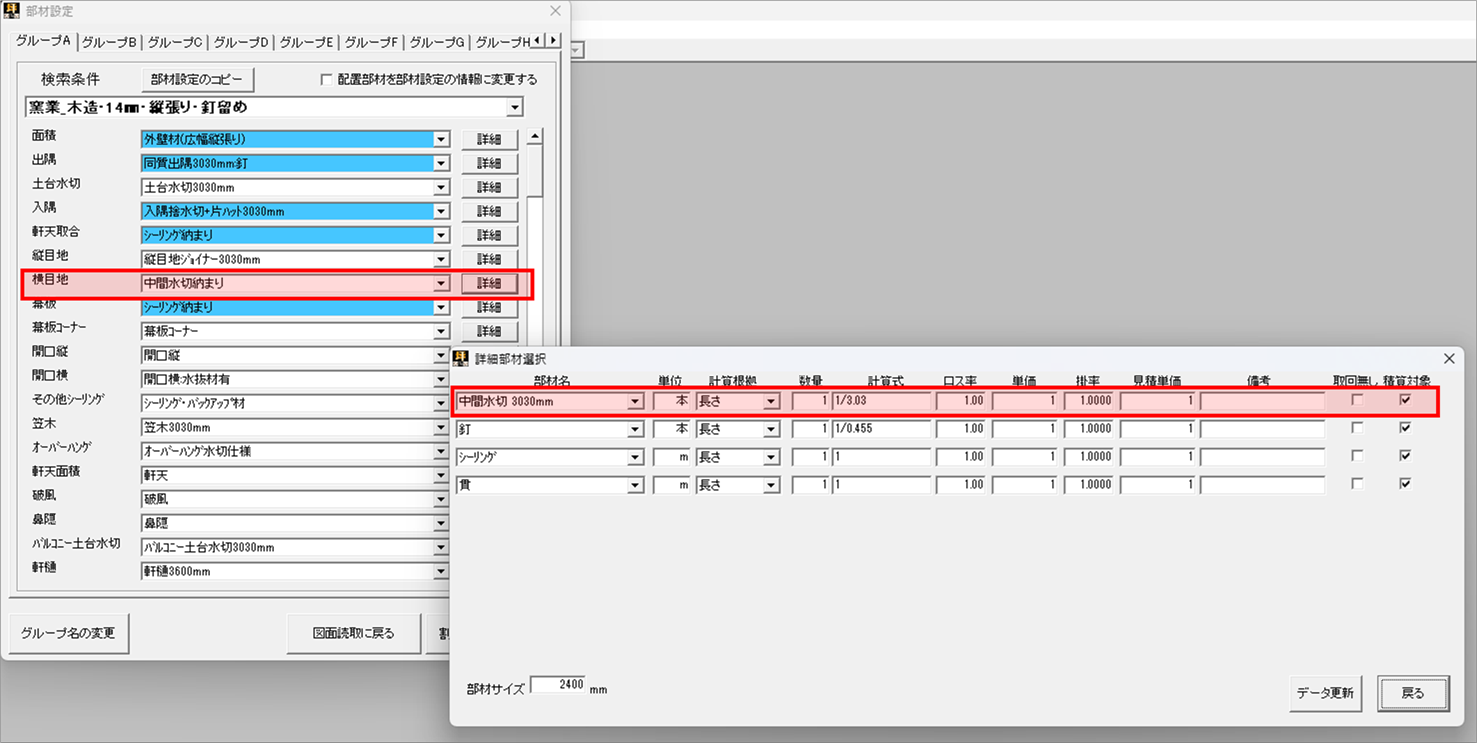
Task: Toggle 積算対象 checkbox for 中間水切 3030mm row
Action: click(1405, 400)
